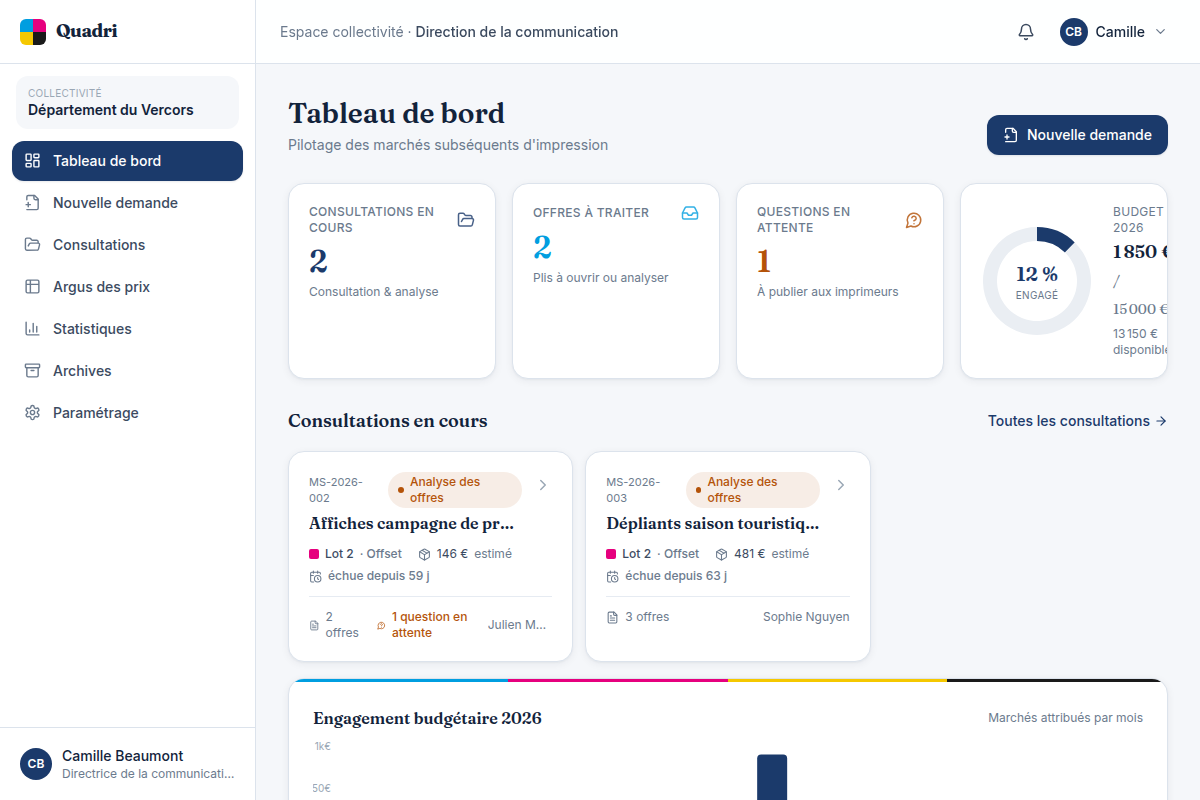Click the 12 % engagé budget donut
Screen dimensions: 1200x800
[x=1037, y=281]
